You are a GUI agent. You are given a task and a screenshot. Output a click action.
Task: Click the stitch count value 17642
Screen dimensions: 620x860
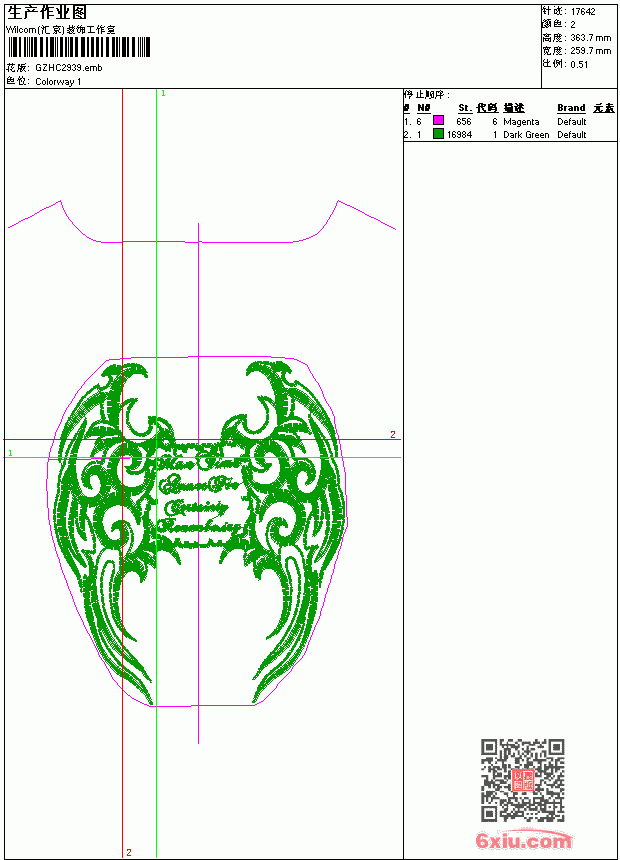[583, 12]
